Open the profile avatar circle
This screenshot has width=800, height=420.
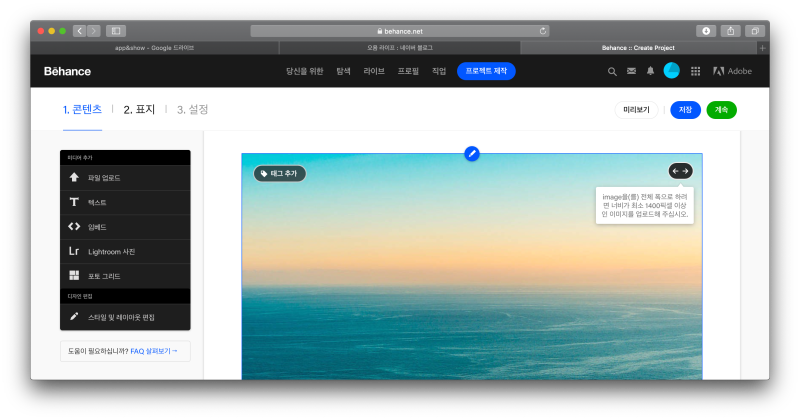pos(671,70)
